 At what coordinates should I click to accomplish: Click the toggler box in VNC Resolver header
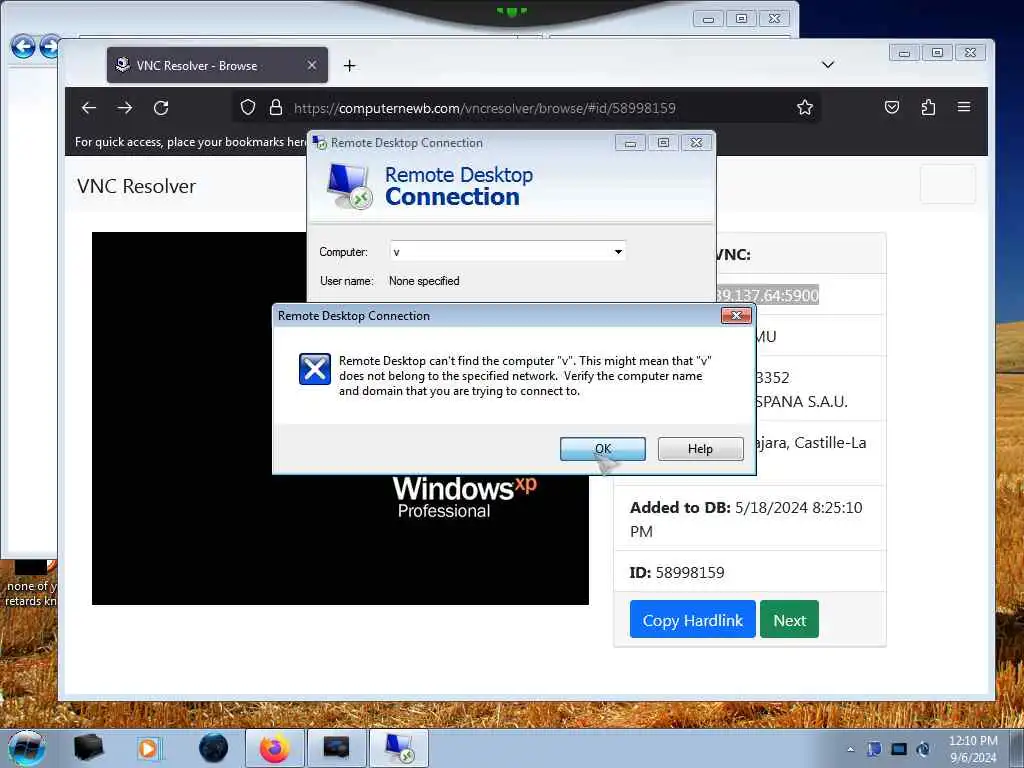pyautogui.click(x=948, y=184)
